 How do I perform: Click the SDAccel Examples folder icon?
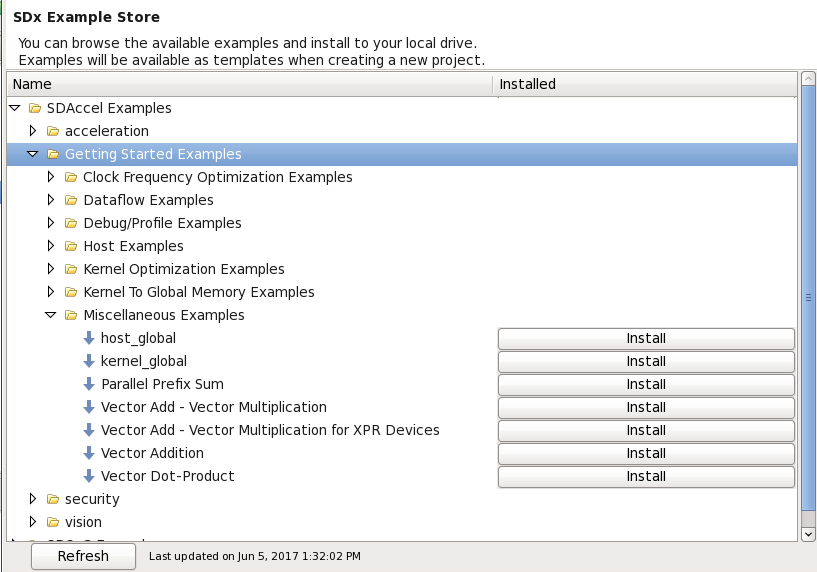click(35, 108)
